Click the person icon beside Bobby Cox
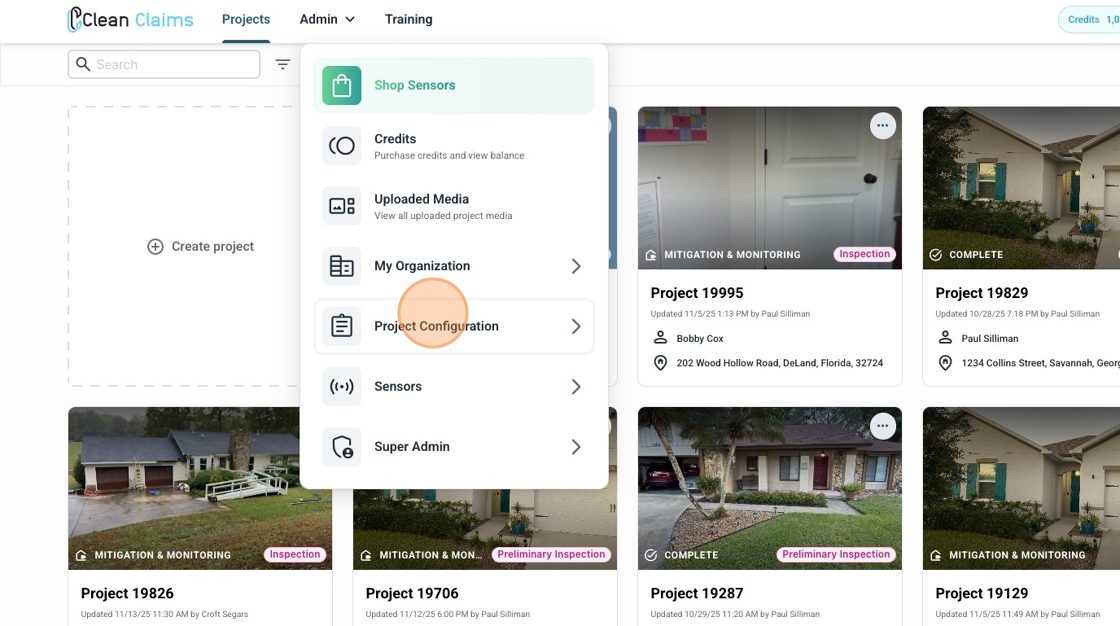 (660, 337)
